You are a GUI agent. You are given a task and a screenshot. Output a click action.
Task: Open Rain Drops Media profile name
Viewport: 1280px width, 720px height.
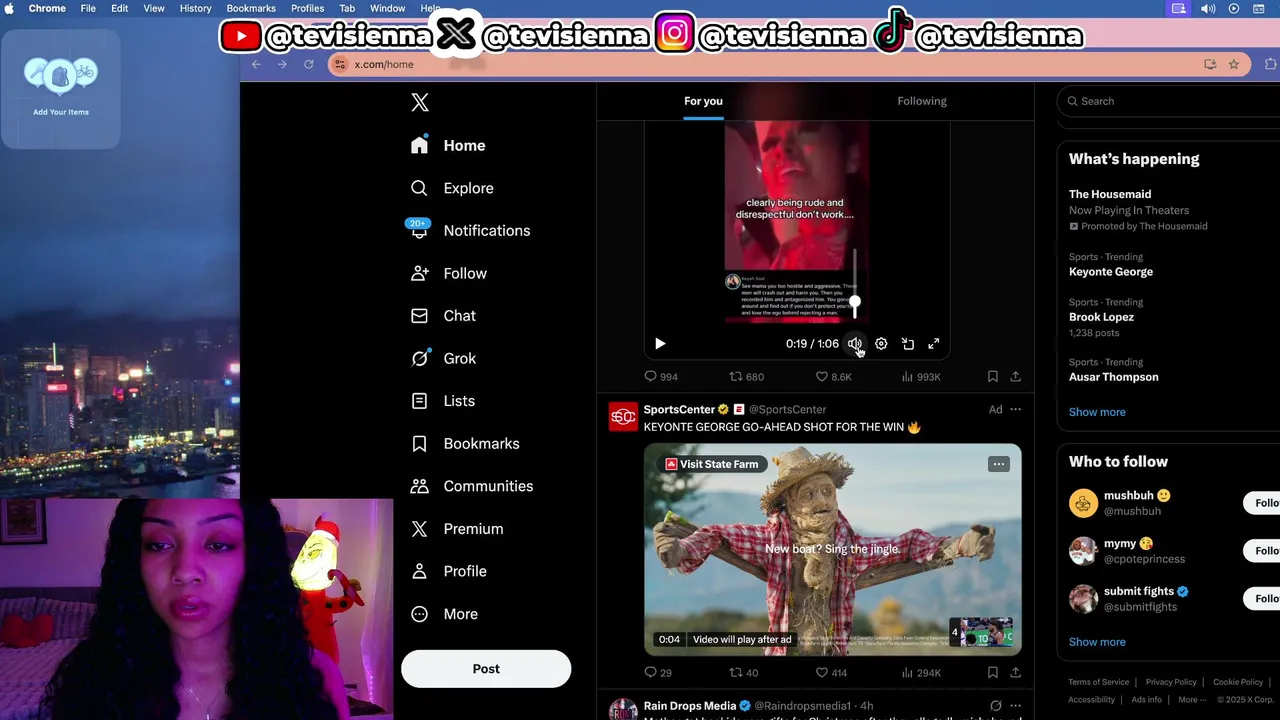[690, 706]
